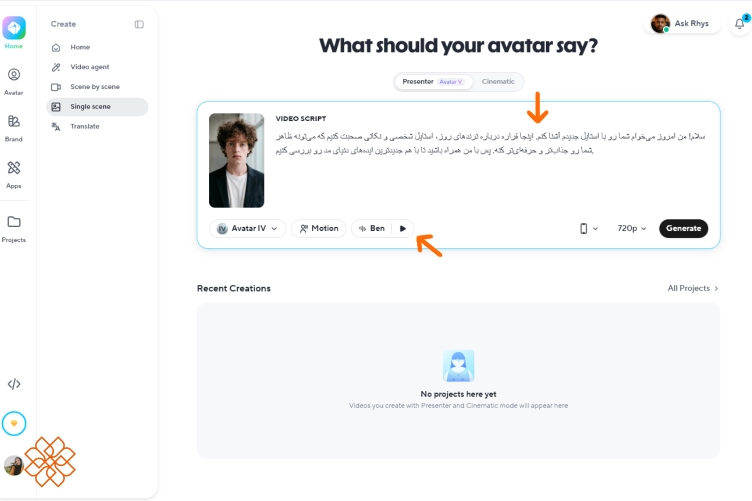Click the upgrade diamond icon
Viewport: 752px width, 501px height.
pyautogui.click(x=14, y=423)
